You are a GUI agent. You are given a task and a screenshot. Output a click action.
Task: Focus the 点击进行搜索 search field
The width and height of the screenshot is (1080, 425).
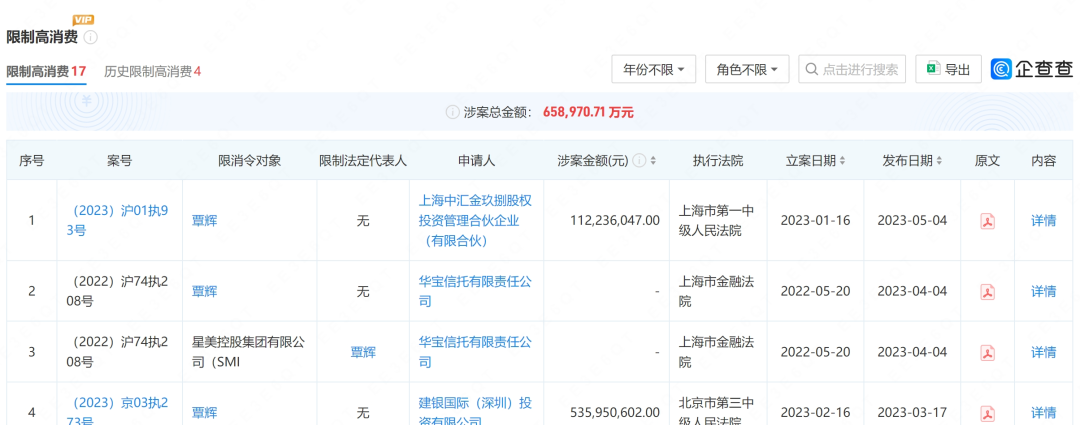tap(852, 69)
